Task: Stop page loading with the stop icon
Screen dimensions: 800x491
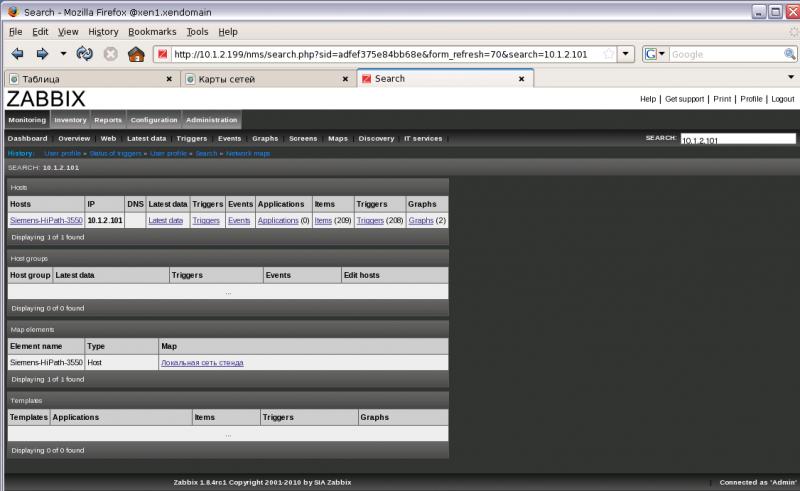Action: tap(111, 54)
